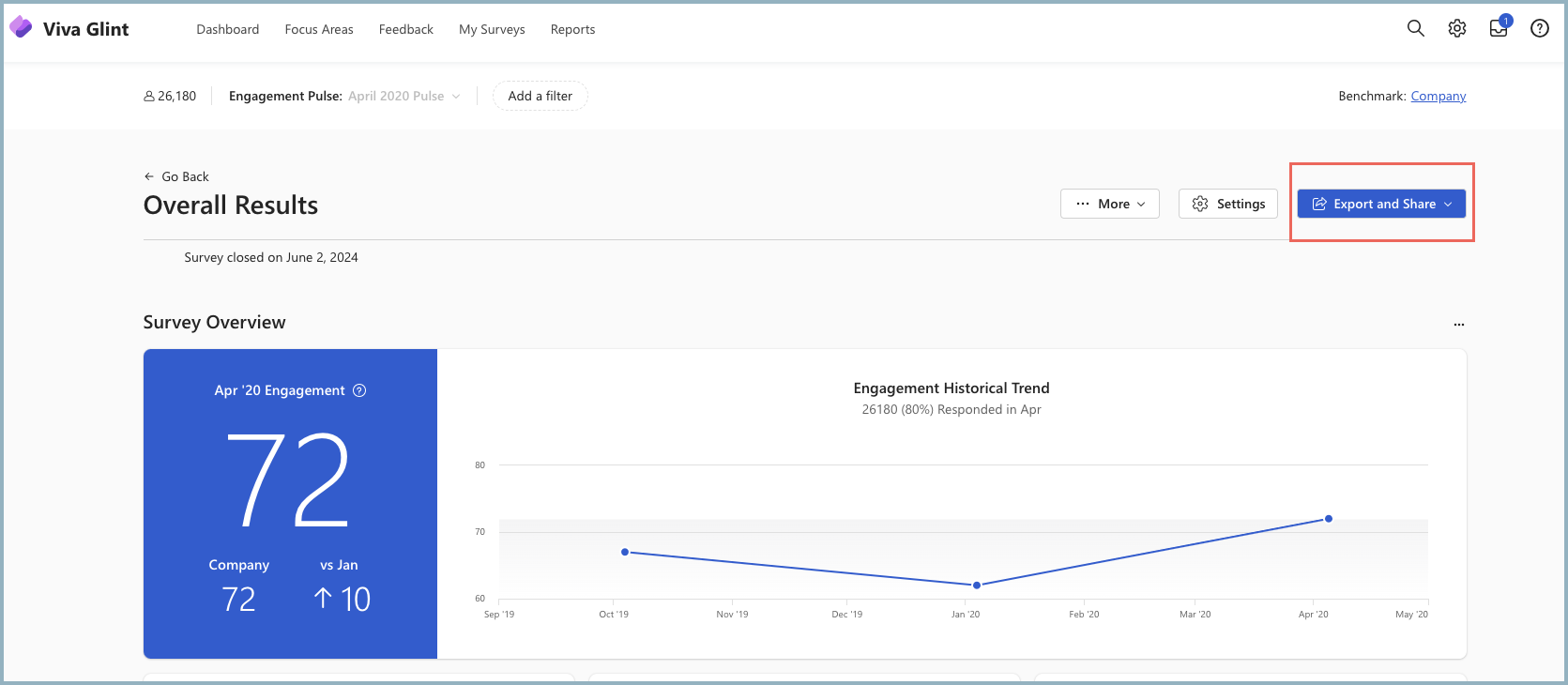Select the Oct '19 trend data point
This screenshot has width=1568, height=685.
625,552
